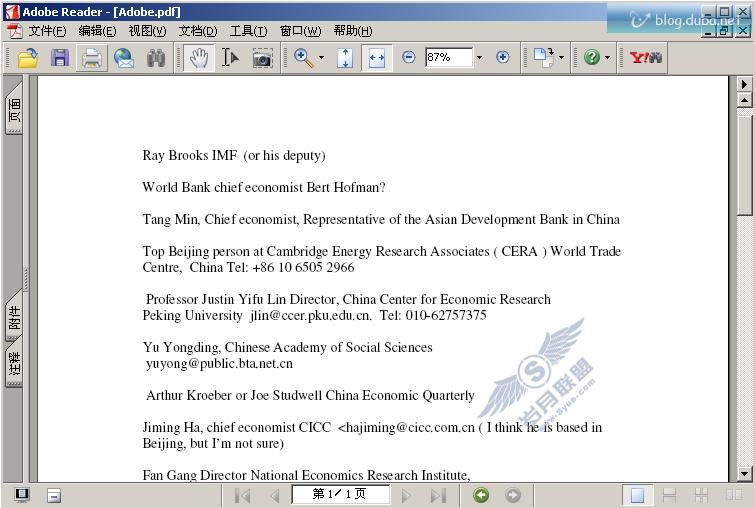Click email jlin@ccer.pku.edu.cn text
Image resolution: width=755 pixels, height=508 pixels.
pos(311,315)
